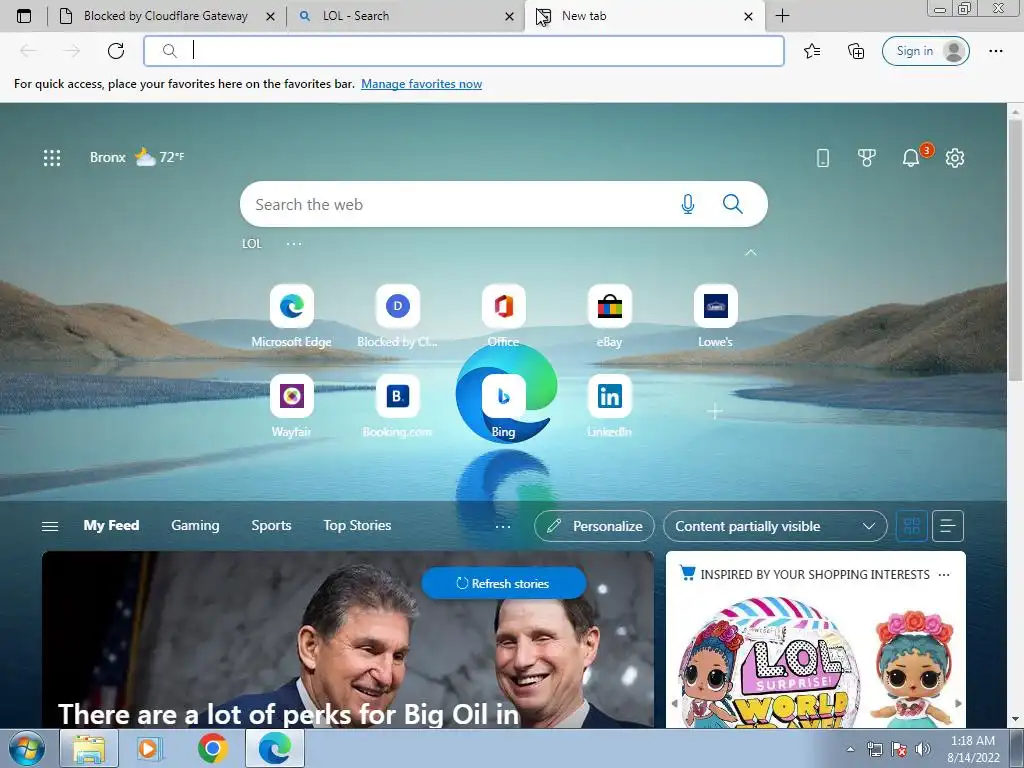Open the mobile phone icon on new tab page
This screenshot has height=768, width=1024.
(823, 157)
